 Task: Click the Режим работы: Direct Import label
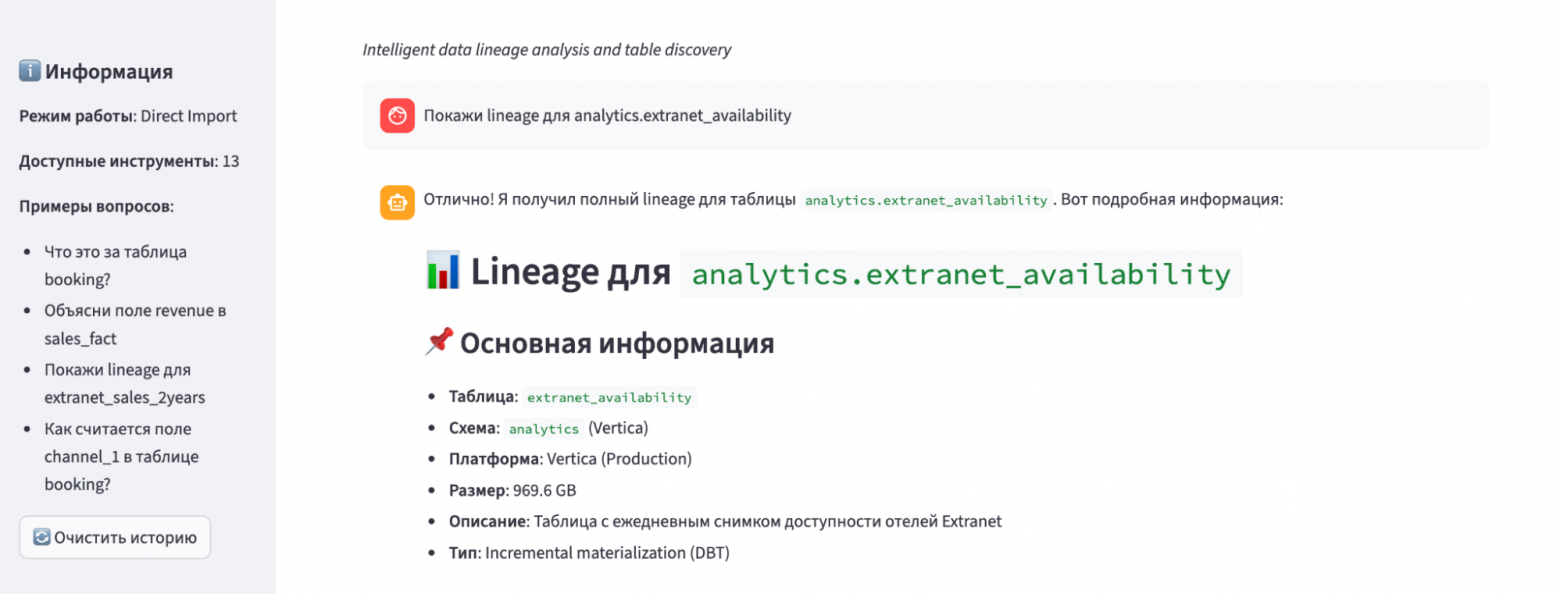pyautogui.click(x=127, y=116)
